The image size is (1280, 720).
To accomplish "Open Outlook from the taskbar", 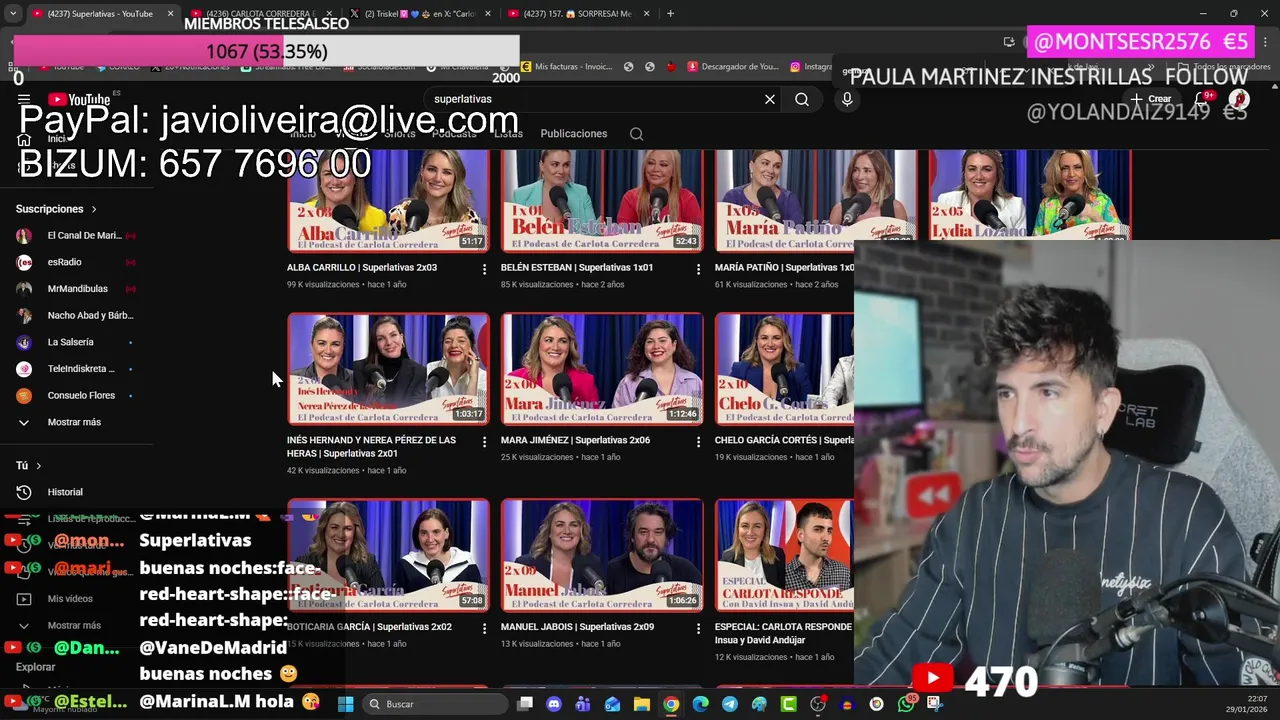I will coord(612,704).
